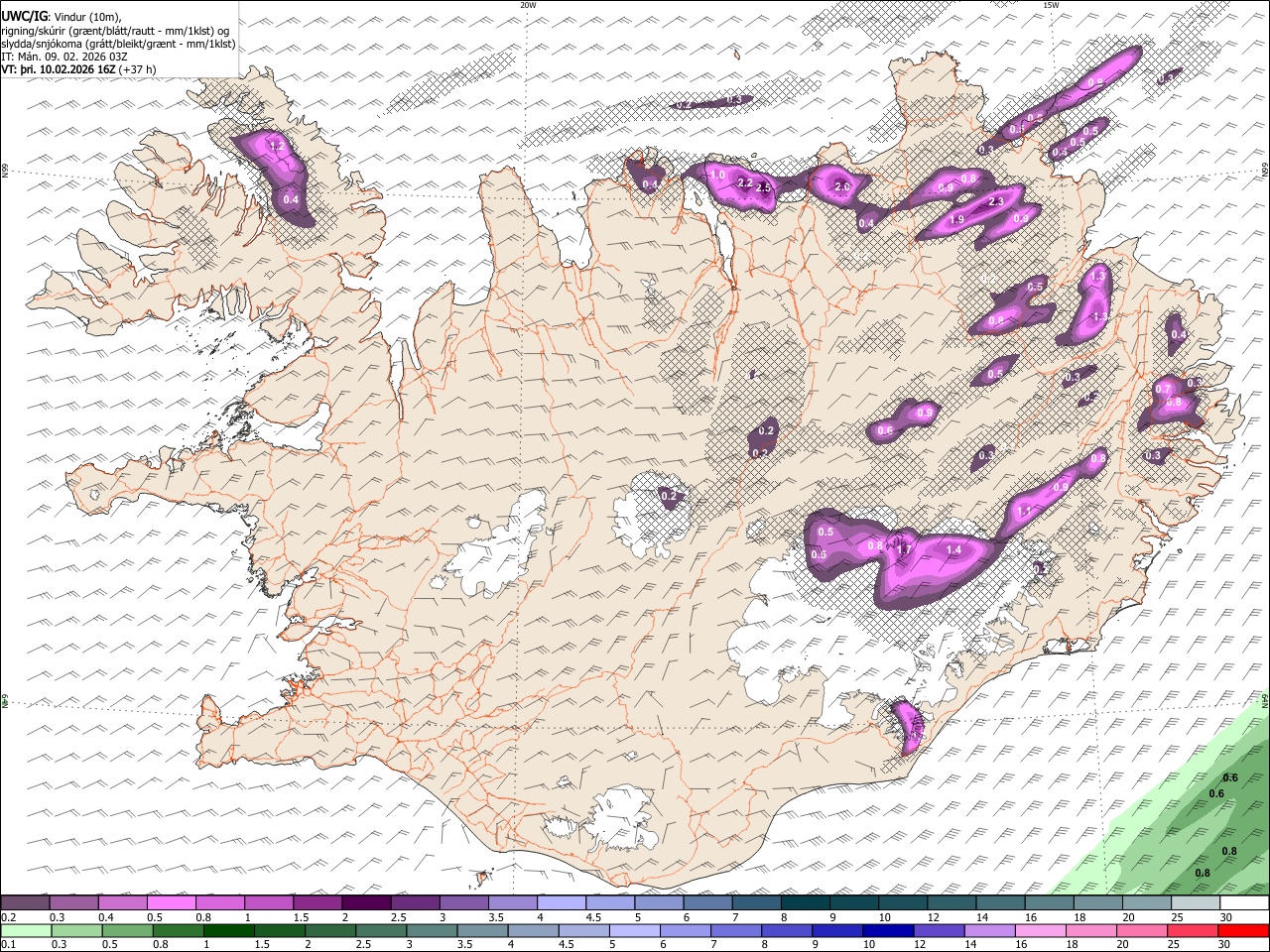Select the 'slydda/snjókoma' legend description line

[118, 44]
